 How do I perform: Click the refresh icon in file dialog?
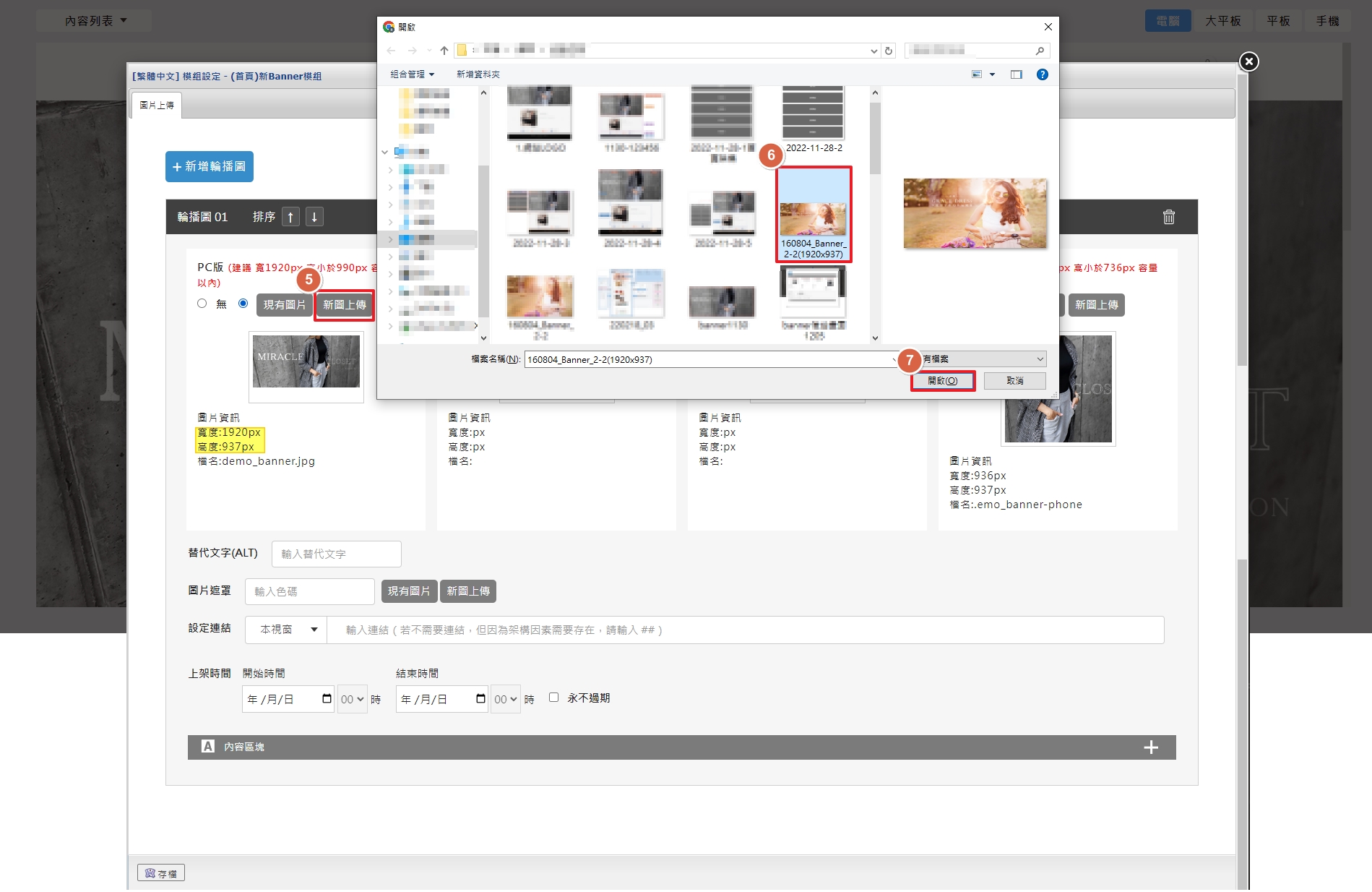(889, 51)
